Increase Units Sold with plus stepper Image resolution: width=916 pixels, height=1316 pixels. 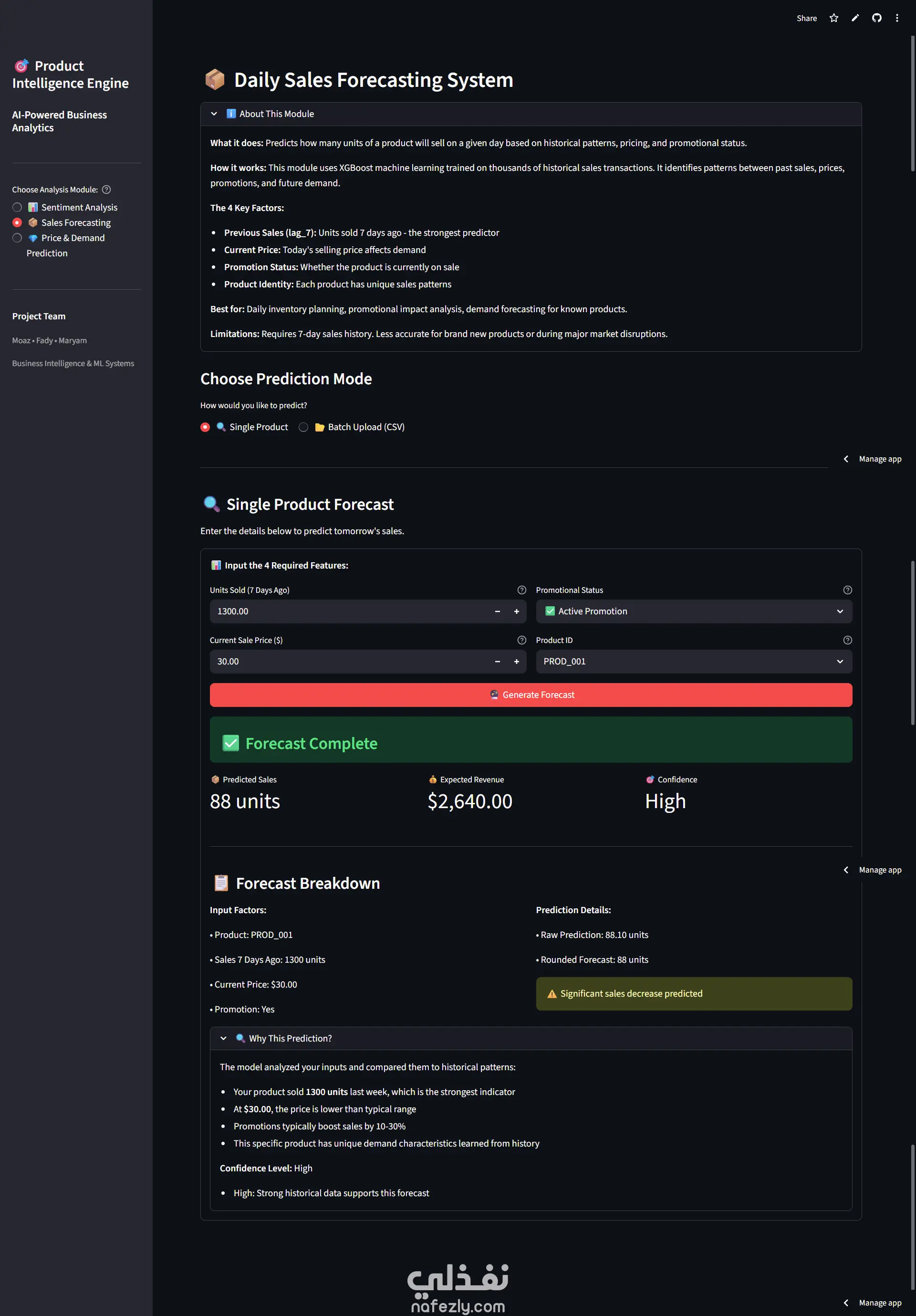coord(516,611)
